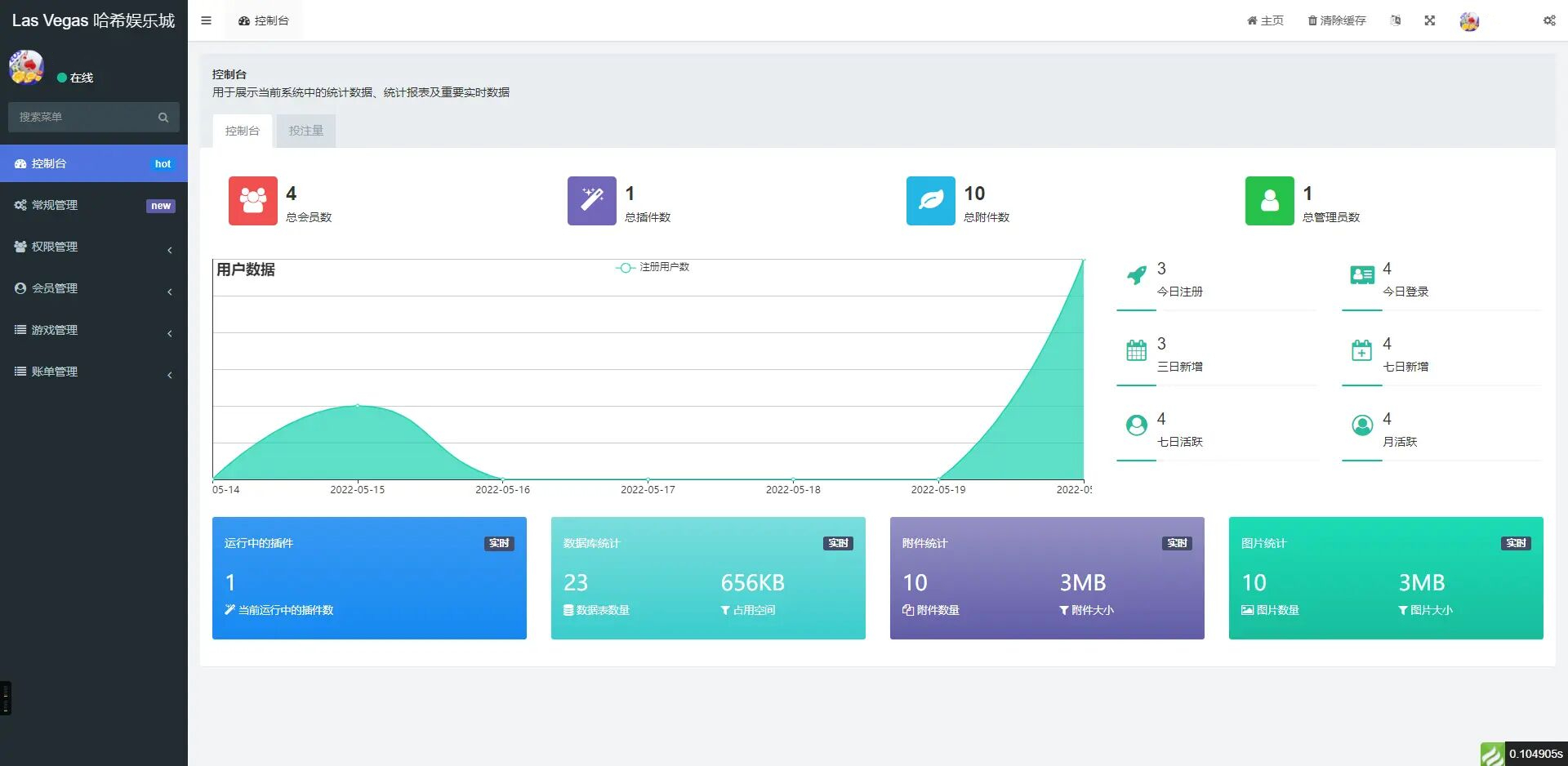Click the 2022-05-15 chart data point
This screenshot has width=1568, height=766.
358,406
